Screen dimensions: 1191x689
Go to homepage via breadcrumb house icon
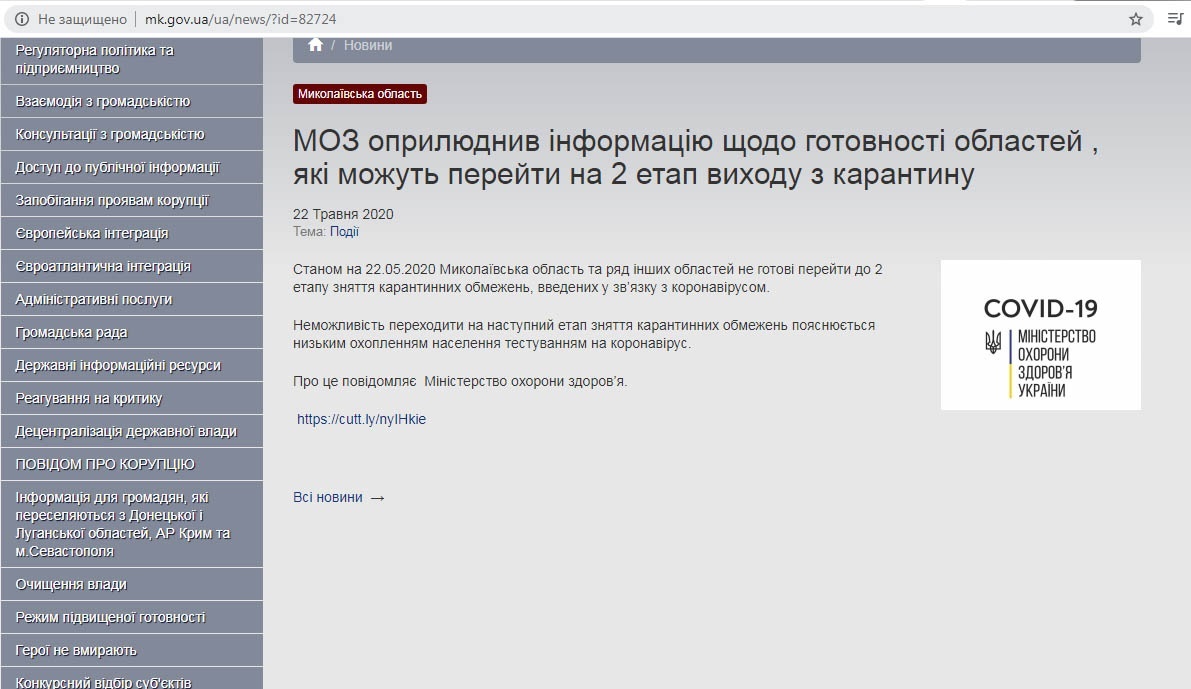[315, 45]
